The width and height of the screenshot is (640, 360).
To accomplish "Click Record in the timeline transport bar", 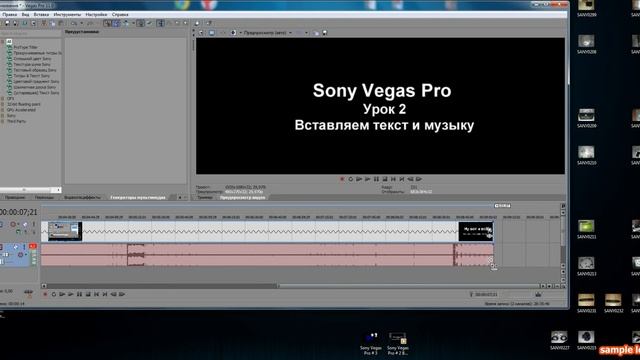I will pos(45,294).
